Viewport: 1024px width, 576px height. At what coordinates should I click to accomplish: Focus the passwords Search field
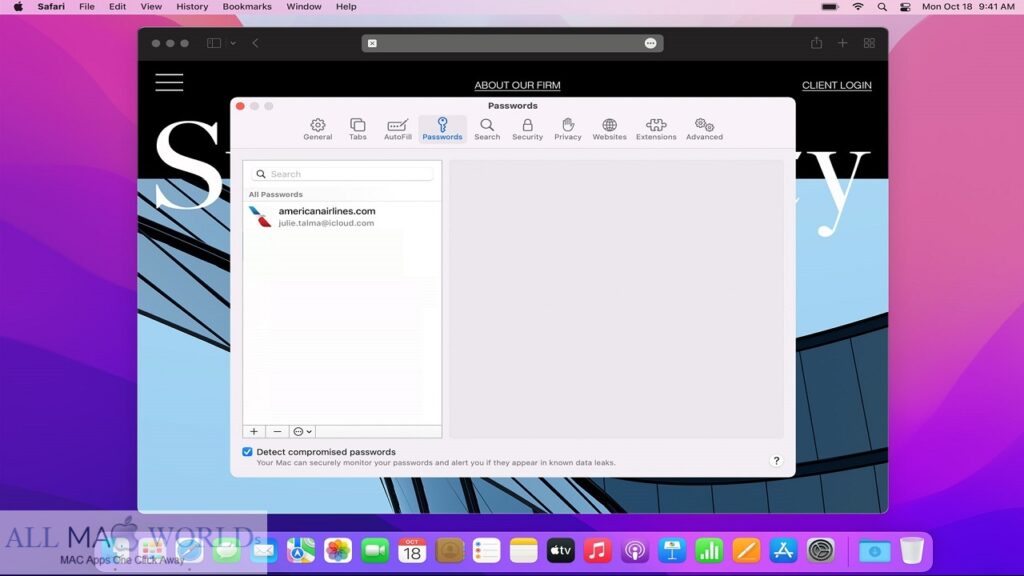pos(342,174)
